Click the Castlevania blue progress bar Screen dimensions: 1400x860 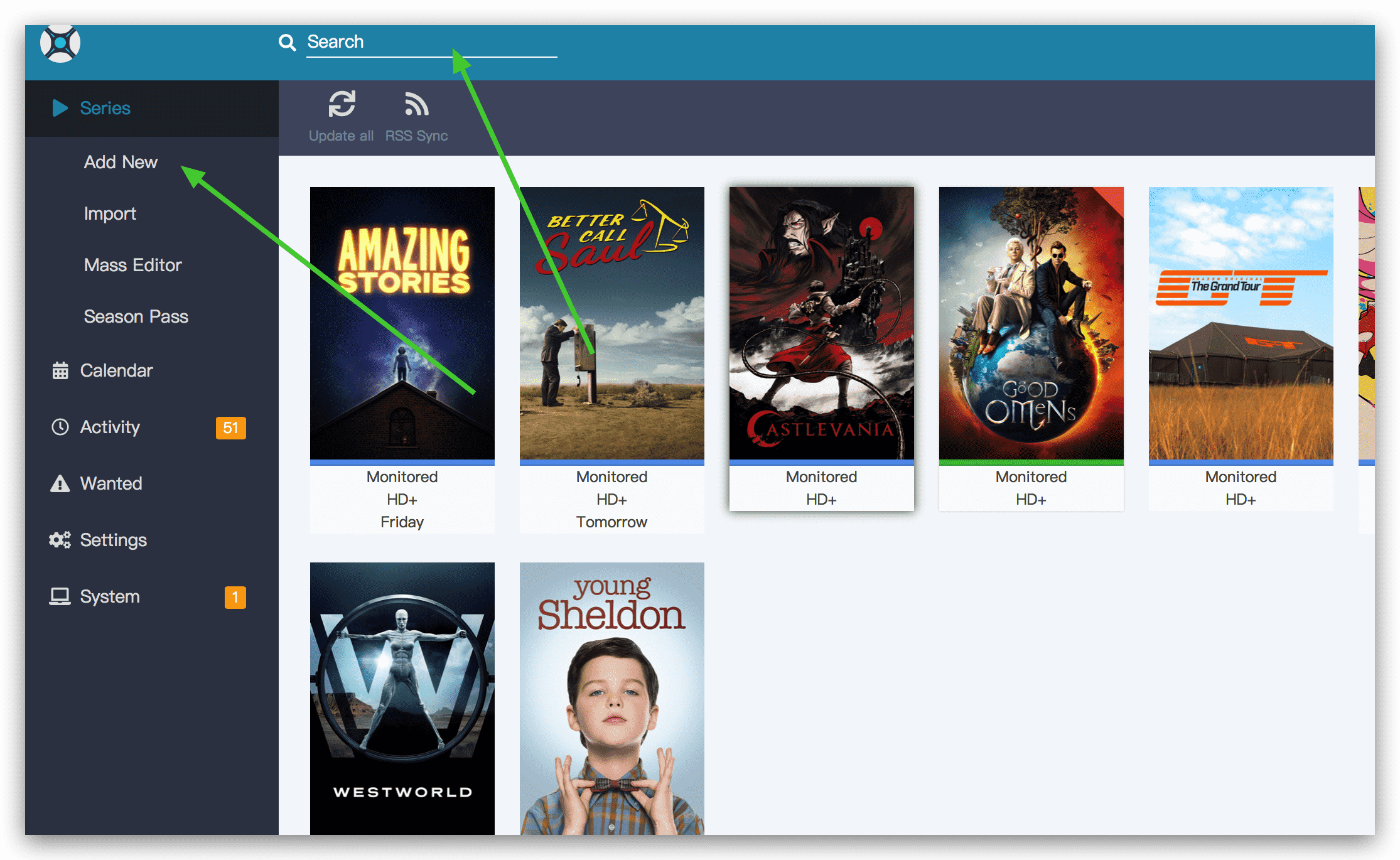pyautogui.click(x=822, y=463)
